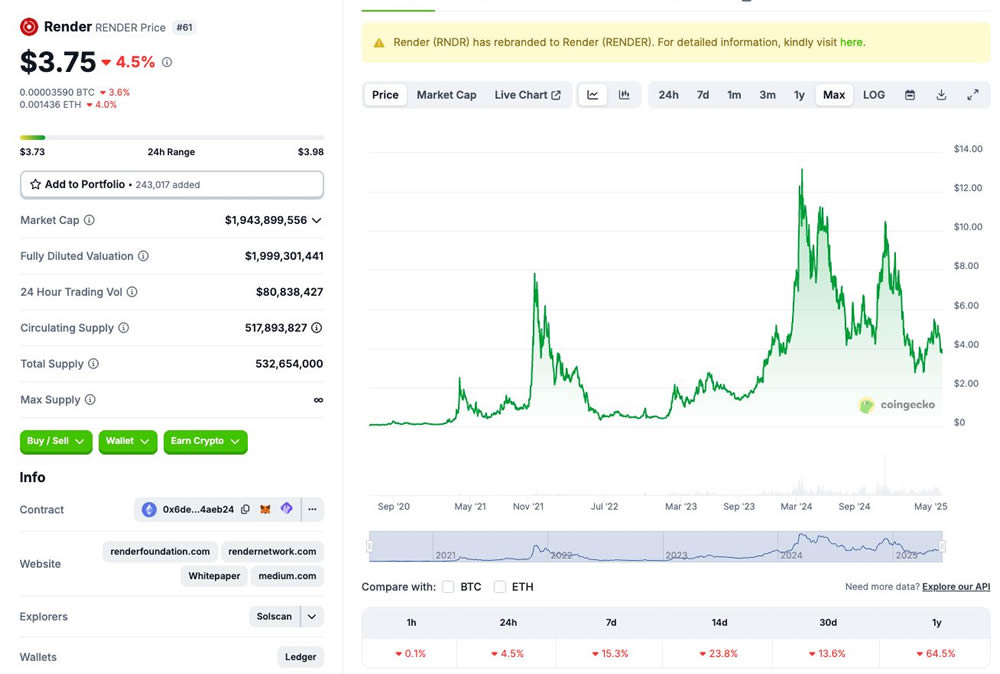Screen dimensions: 1000x674
Task: Open the Wallet dropdown
Action: pos(128,441)
